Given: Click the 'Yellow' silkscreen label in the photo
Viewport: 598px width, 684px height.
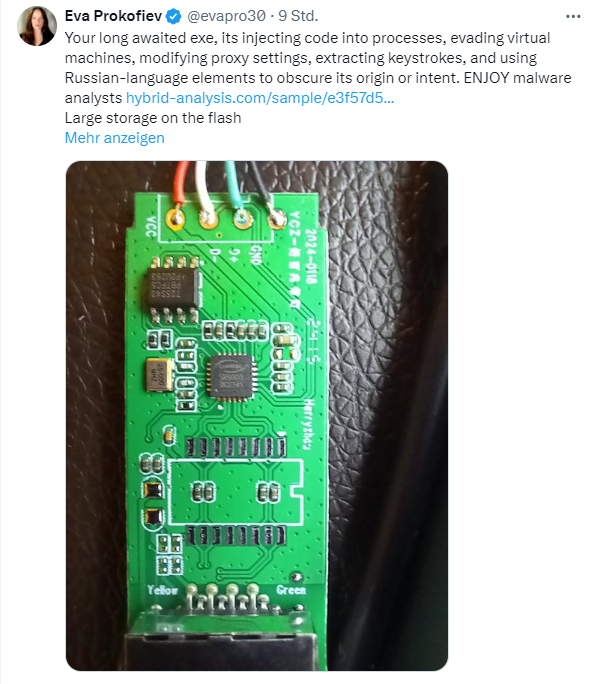Looking at the screenshot, I should [162, 590].
